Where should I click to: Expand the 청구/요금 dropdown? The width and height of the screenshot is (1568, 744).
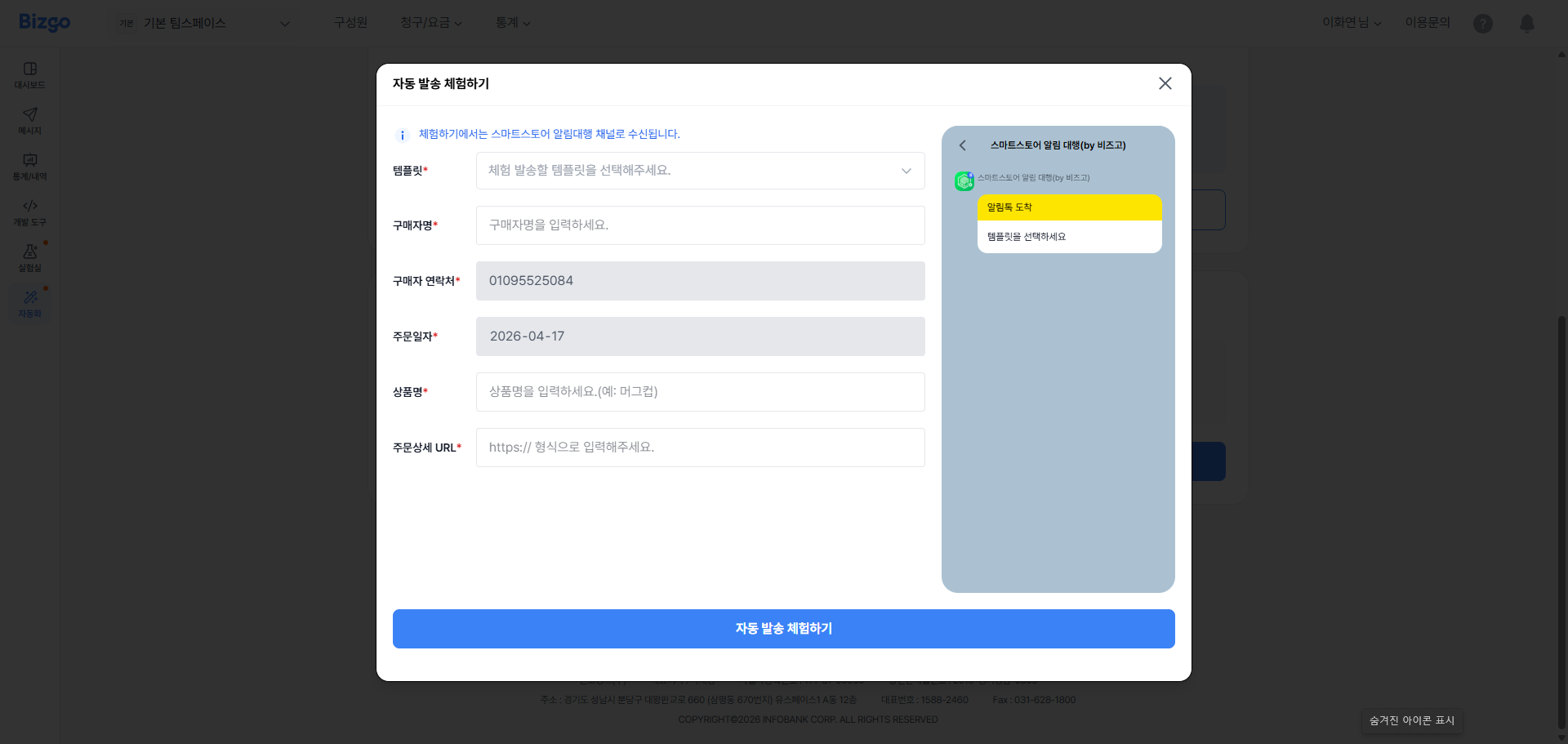(x=431, y=23)
